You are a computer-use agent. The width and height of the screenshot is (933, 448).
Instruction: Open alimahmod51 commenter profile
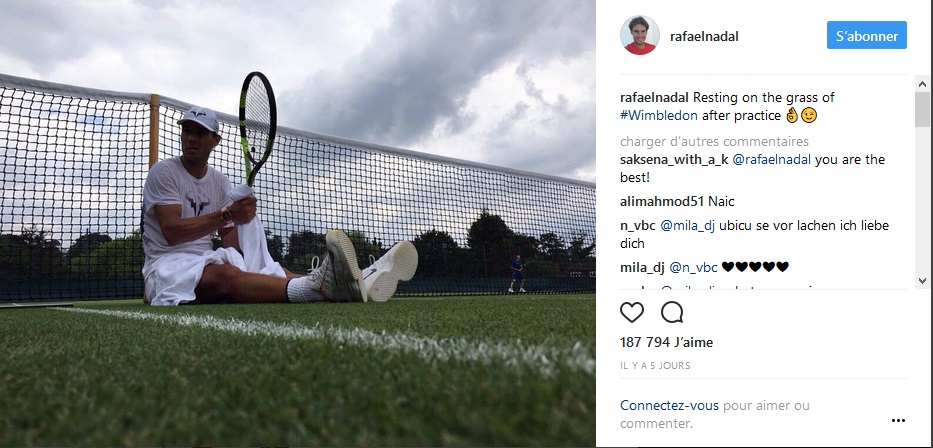pyautogui.click(x=662, y=202)
